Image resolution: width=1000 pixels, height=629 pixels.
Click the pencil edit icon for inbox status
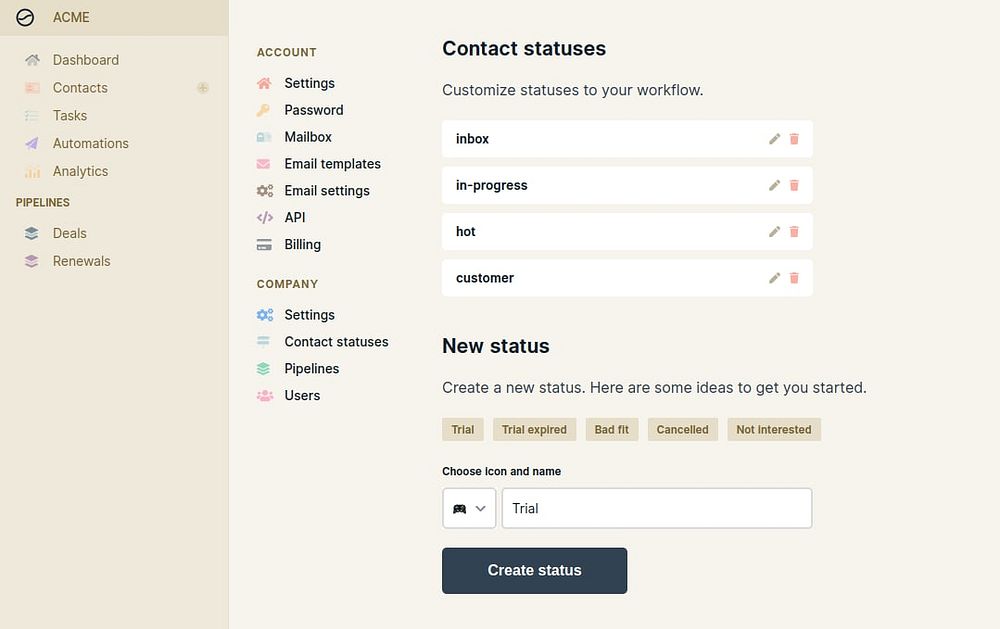[x=774, y=139]
